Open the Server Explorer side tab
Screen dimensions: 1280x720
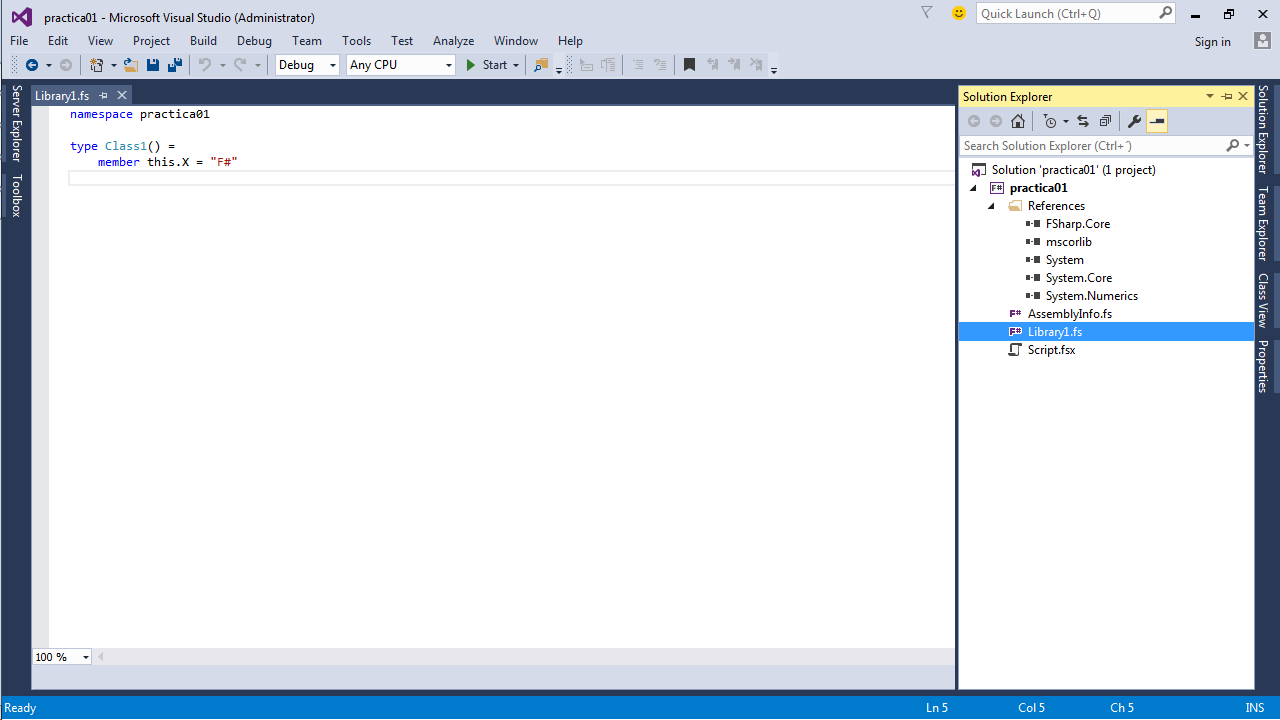click(16, 123)
